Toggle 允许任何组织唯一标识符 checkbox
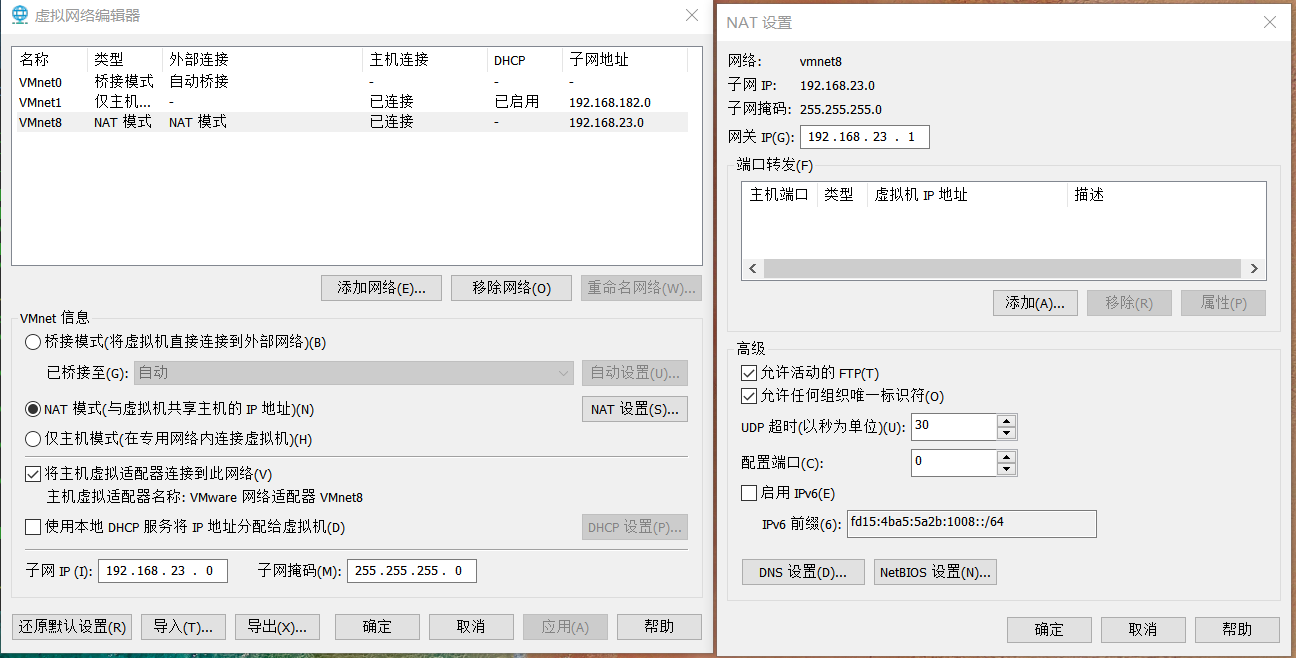 [748, 396]
